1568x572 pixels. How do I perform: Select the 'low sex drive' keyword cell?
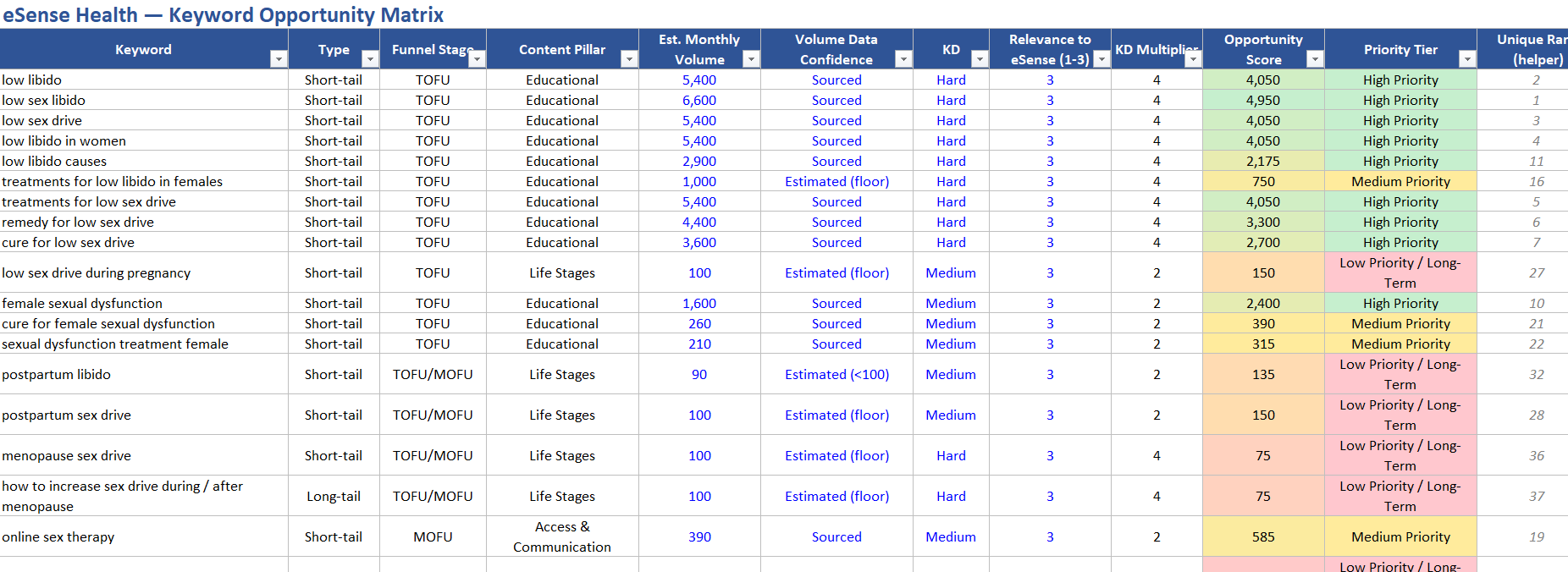point(144,120)
